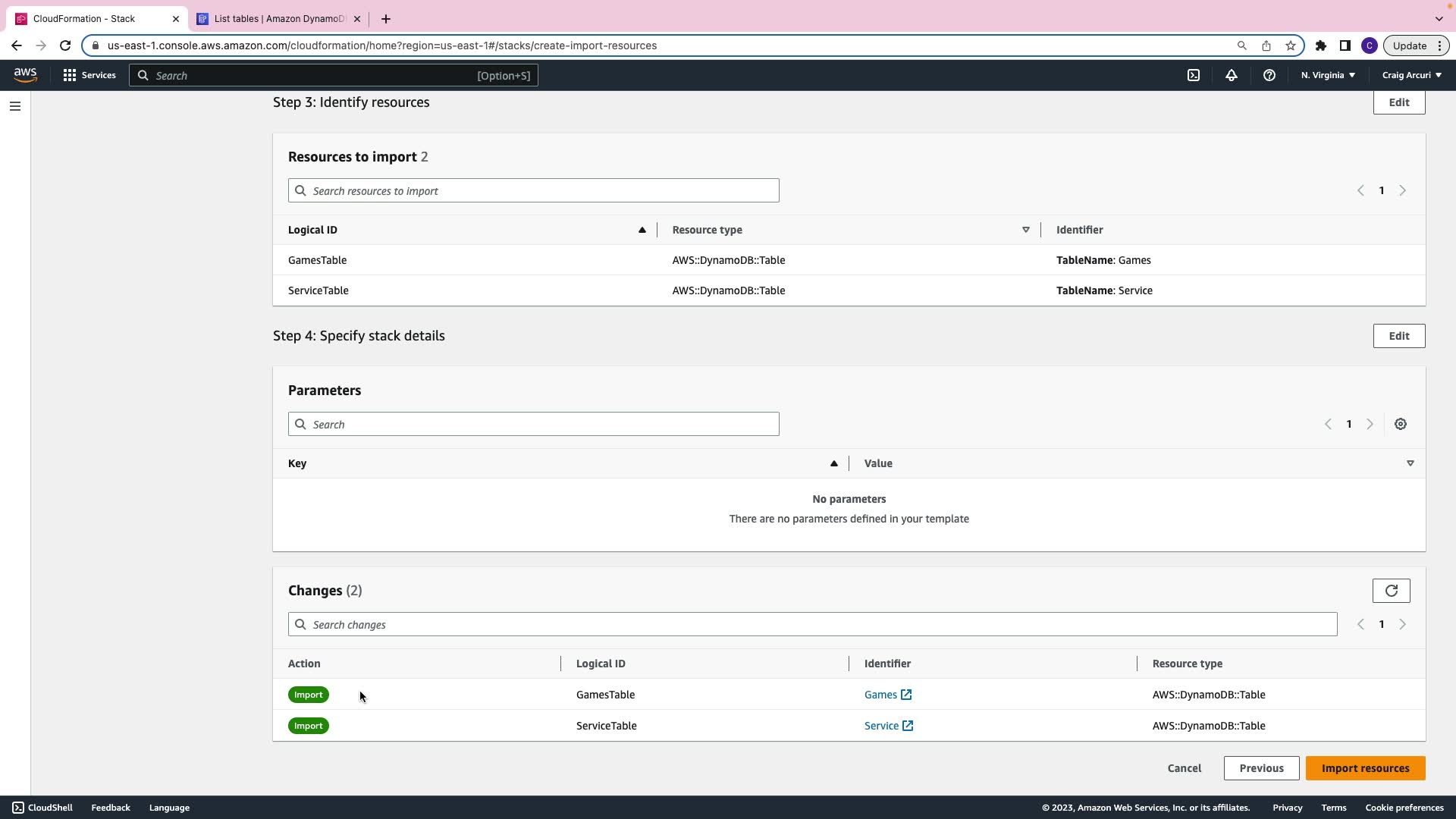Open the notifications bell icon

pos(1232,75)
